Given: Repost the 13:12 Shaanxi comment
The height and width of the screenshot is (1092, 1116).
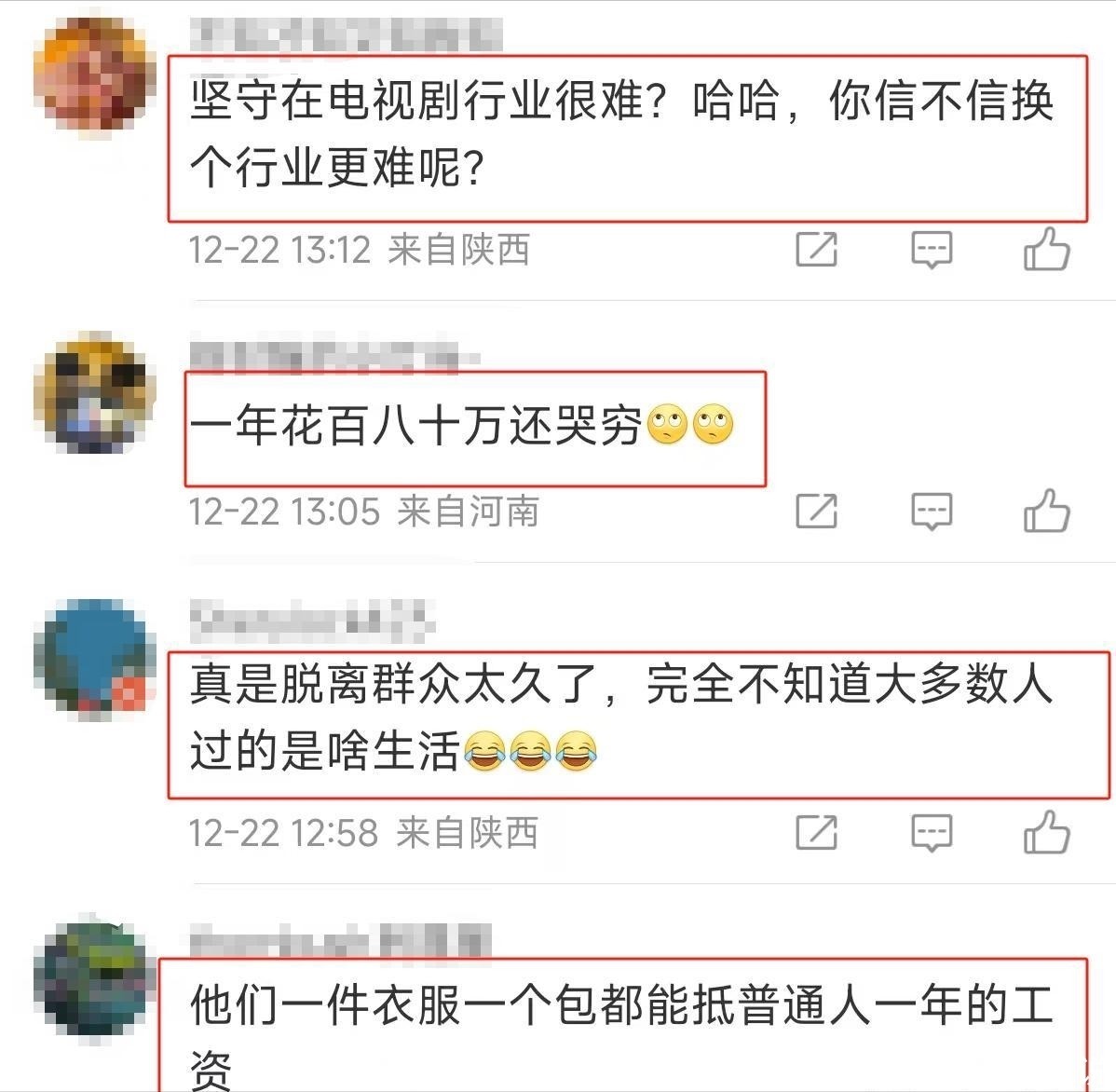Looking at the screenshot, I should click(x=816, y=249).
